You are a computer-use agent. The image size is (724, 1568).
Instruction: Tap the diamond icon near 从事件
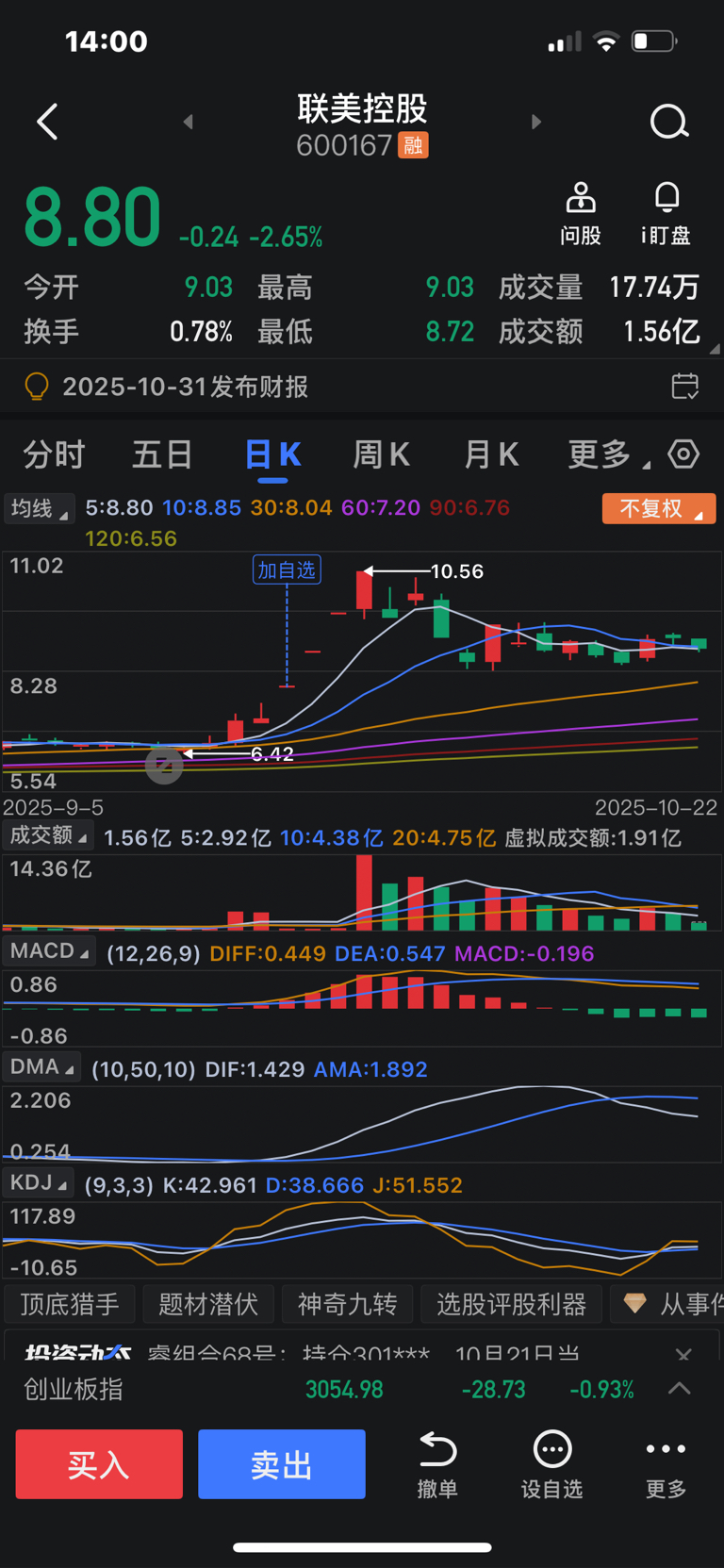634,1304
